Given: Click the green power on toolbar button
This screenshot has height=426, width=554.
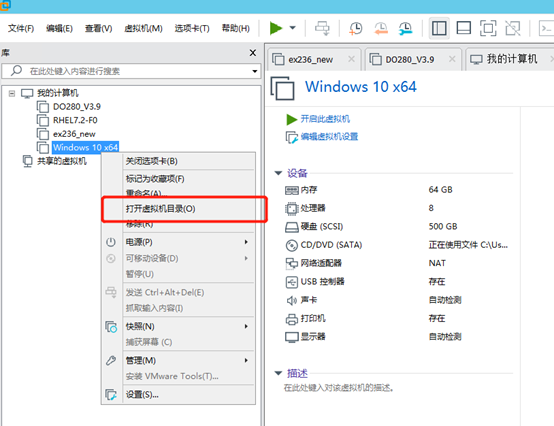Looking at the screenshot, I should point(276,28).
